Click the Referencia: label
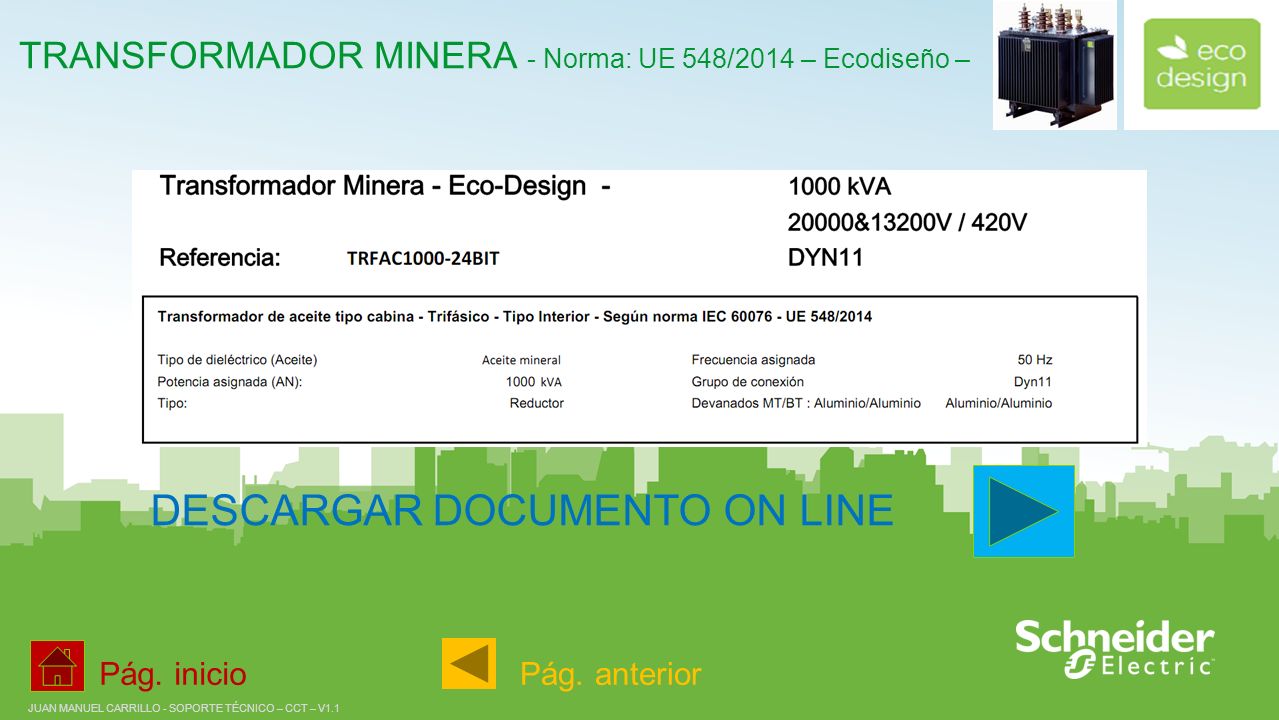Viewport: 1279px width, 720px height. pos(220,258)
